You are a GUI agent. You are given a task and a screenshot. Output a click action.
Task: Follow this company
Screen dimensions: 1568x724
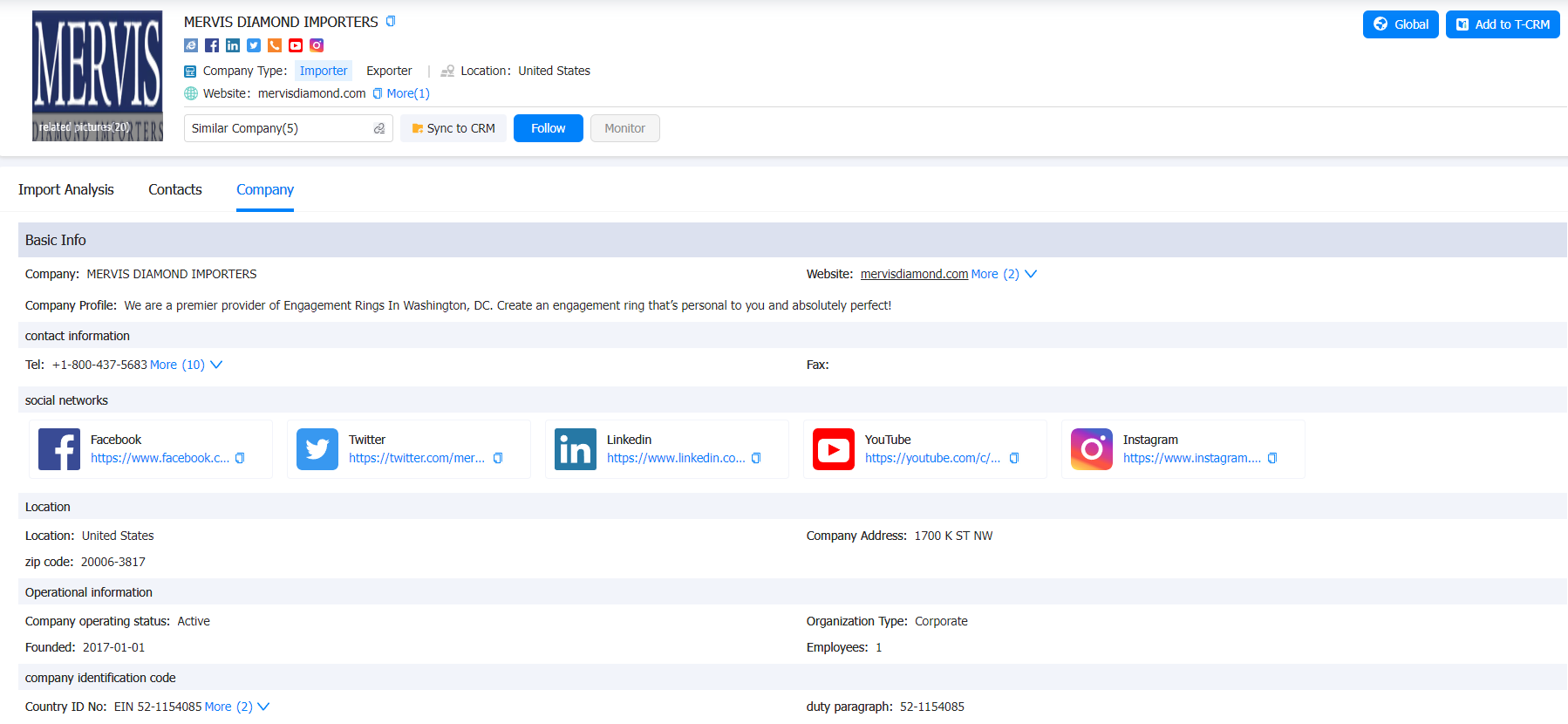[x=549, y=128]
